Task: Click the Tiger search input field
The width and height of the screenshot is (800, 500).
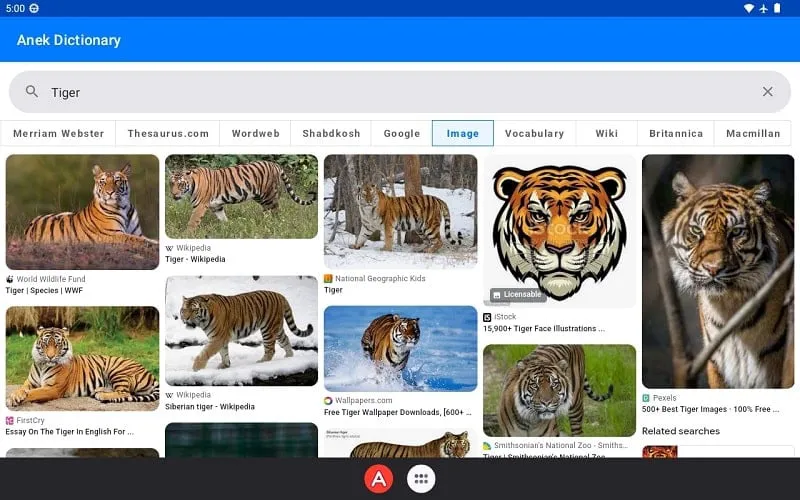Action: (x=399, y=92)
